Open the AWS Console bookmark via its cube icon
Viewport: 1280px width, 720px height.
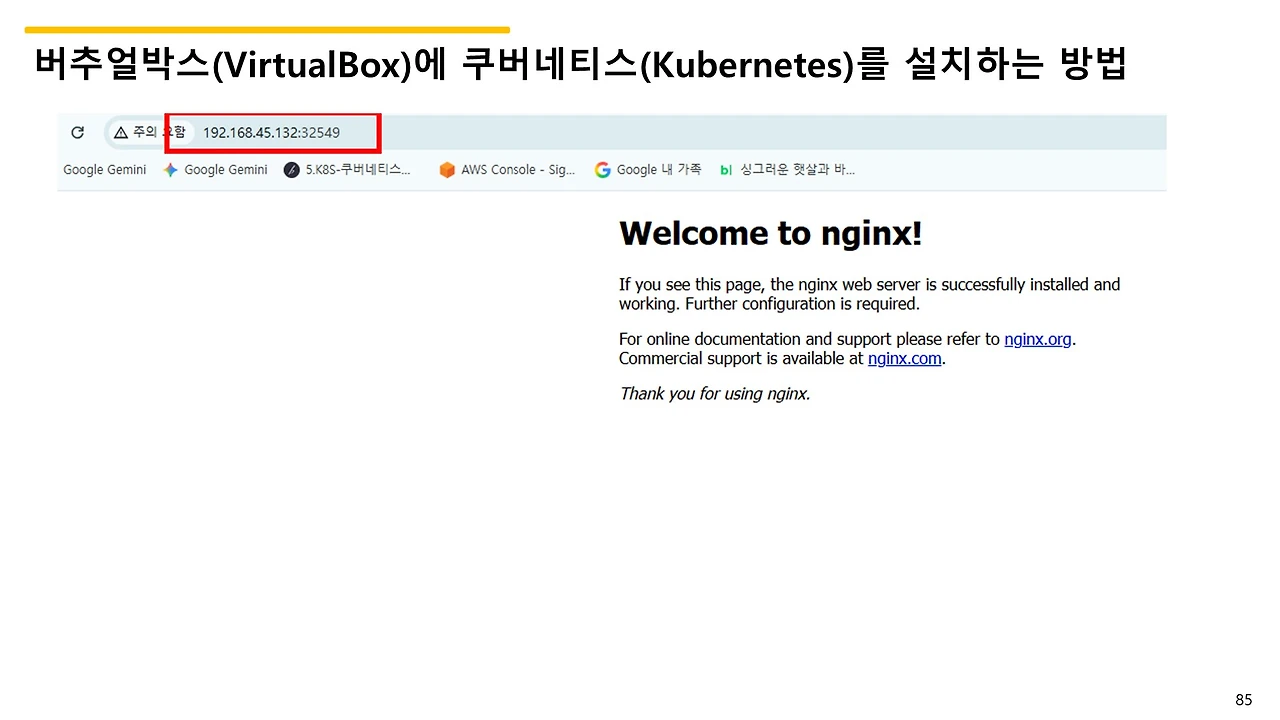point(447,169)
